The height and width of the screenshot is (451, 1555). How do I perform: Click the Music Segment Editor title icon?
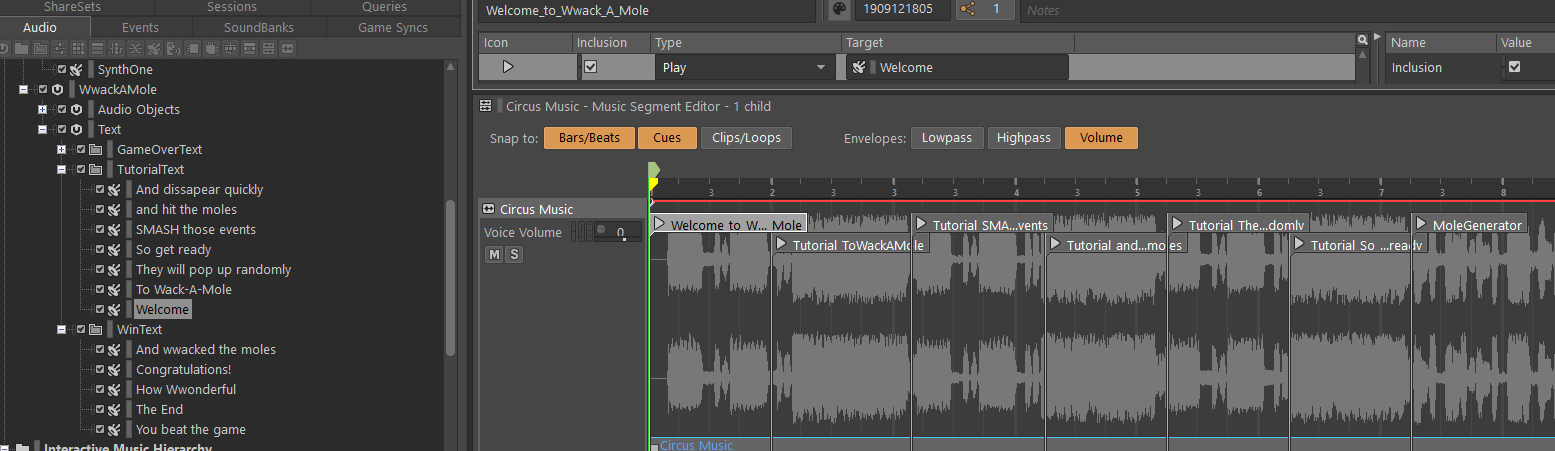485,106
